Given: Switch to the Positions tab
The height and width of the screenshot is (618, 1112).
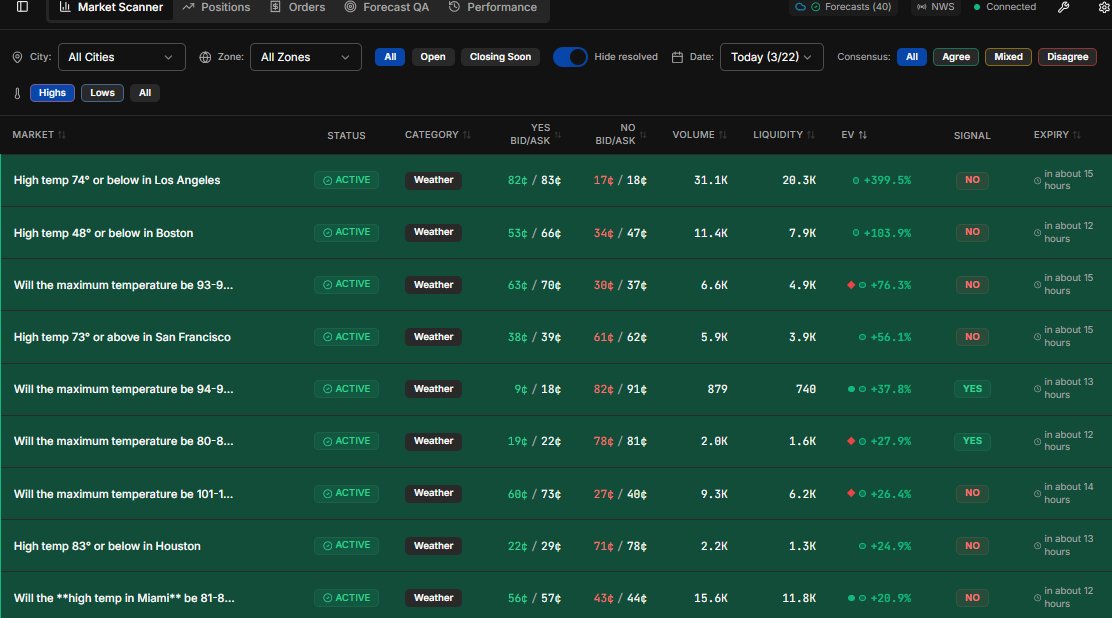Looking at the screenshot, I should (216, 7).
